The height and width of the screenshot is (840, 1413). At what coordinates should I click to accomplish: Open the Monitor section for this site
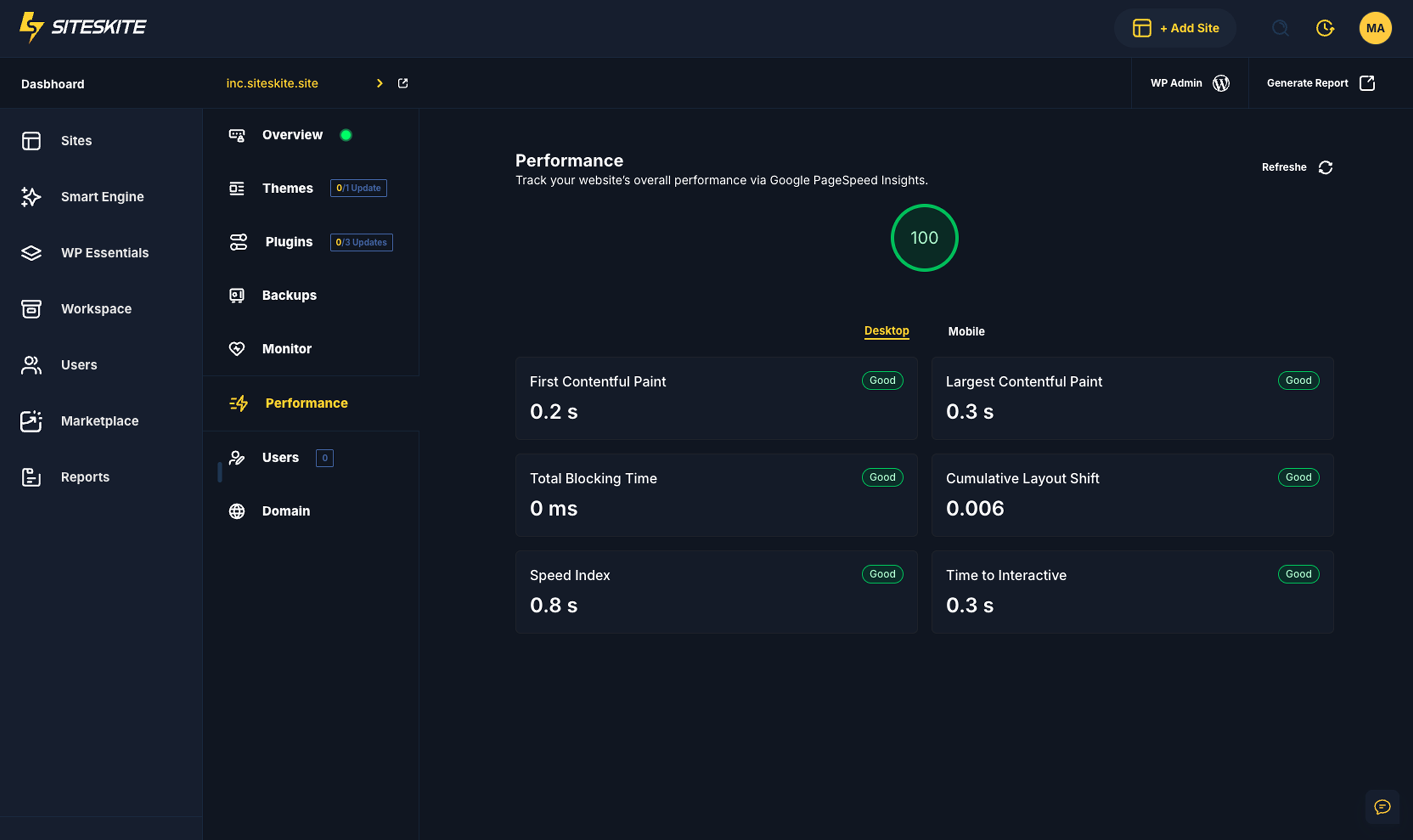[x=286, y=349]
